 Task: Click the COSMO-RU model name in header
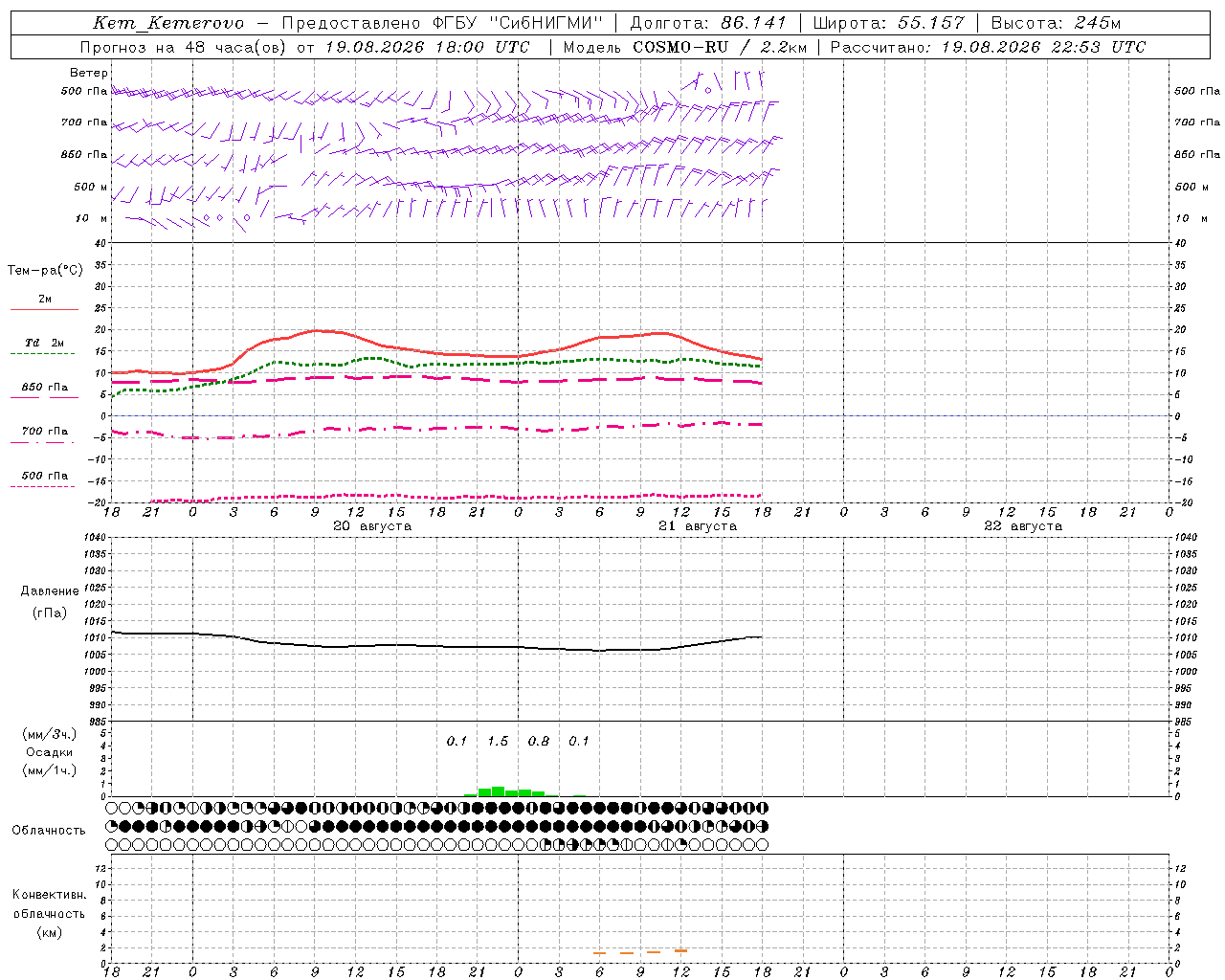(680, 47)
